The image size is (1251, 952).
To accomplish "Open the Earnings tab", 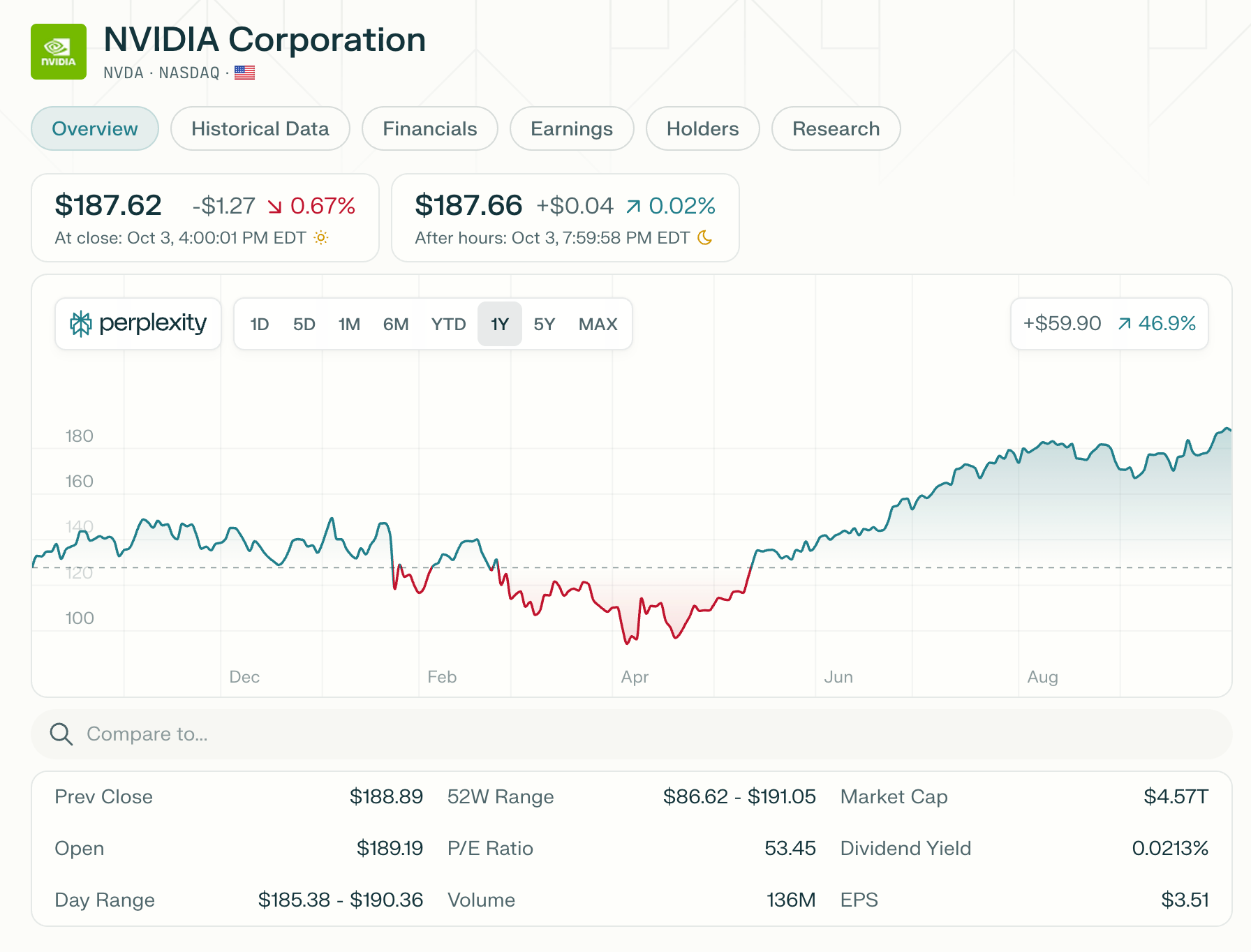I will click(x=571, y=129).
